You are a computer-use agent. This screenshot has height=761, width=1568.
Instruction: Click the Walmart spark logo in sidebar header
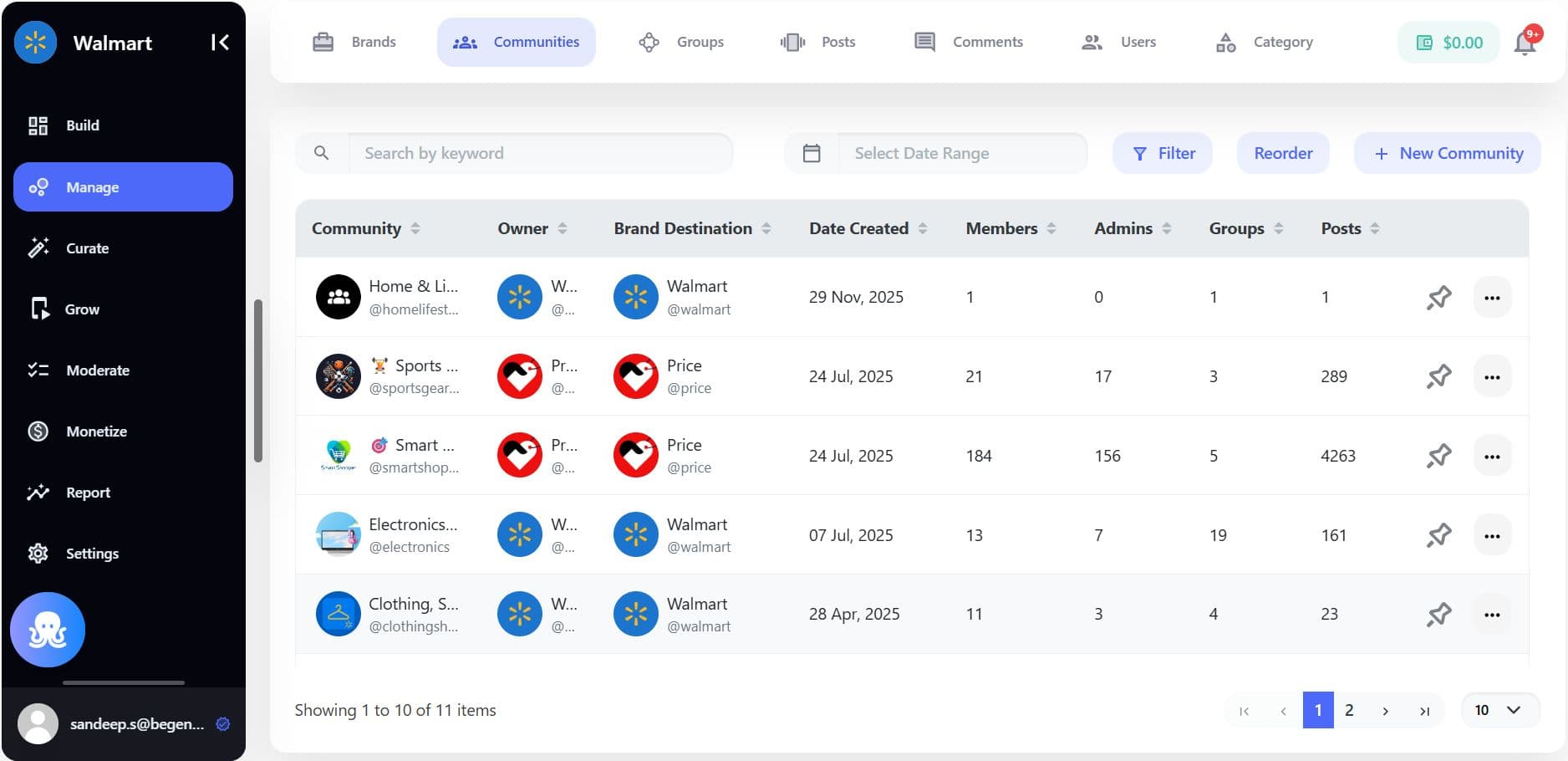coord(35,43)
